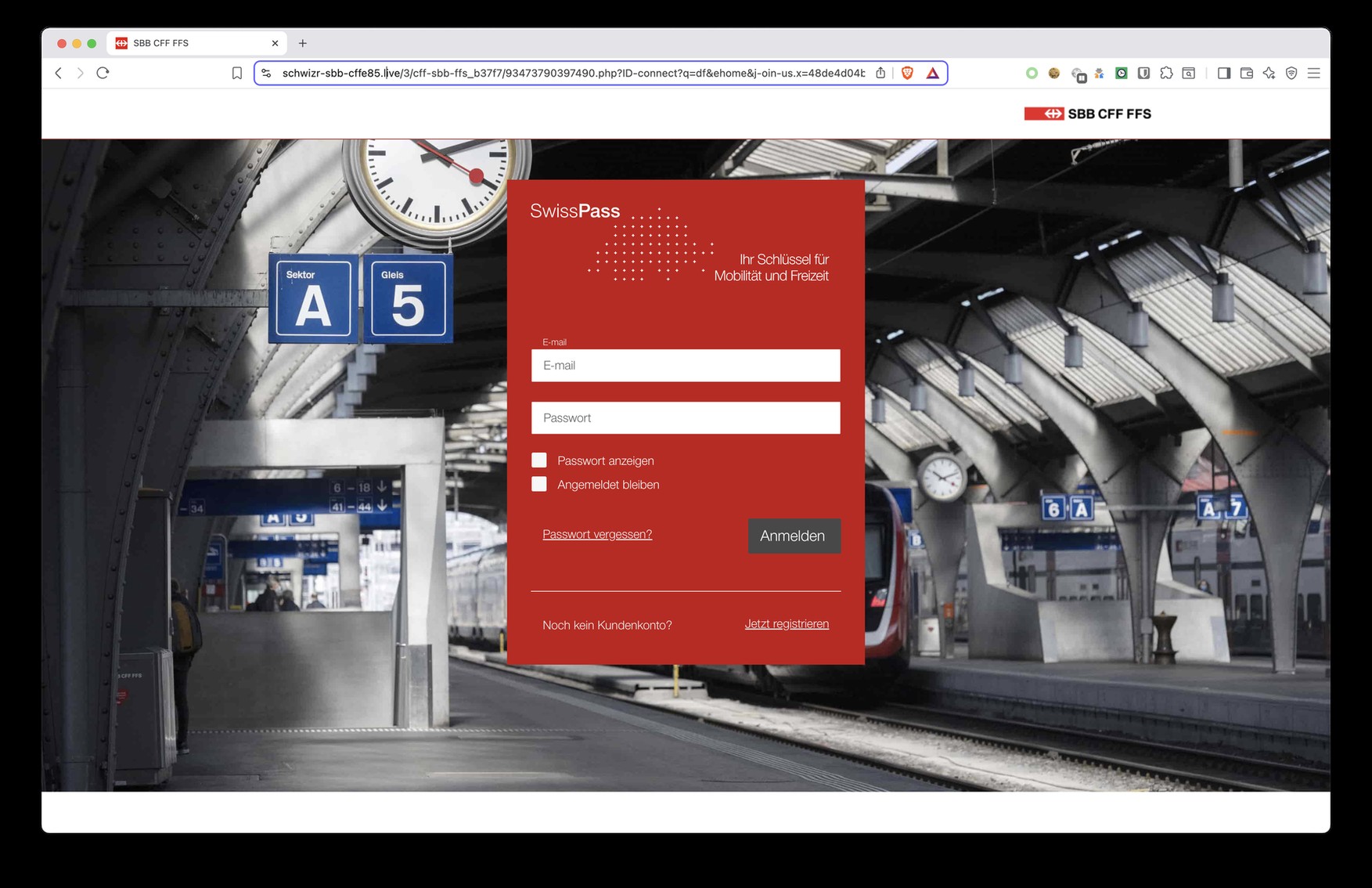Image resolution: width=1372 pixels, height=888 pixels.
Task: Enable Angemeldet bleiben checkbox
Action: (539, 484)
